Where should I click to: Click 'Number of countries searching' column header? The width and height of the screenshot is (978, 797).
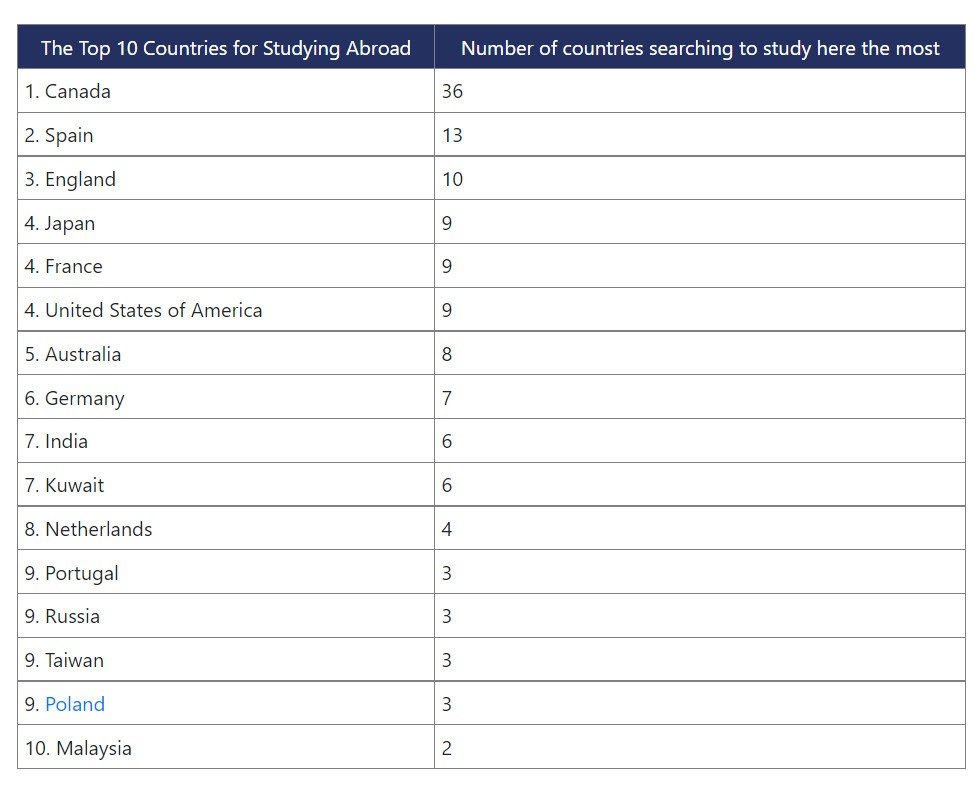click(x=700, y=47)
